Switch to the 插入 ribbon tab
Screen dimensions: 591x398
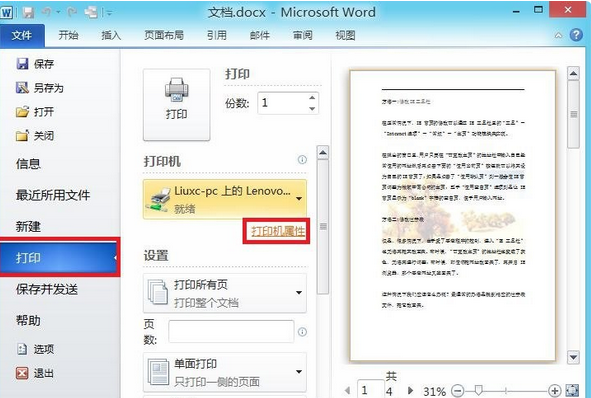click(111, 35)
